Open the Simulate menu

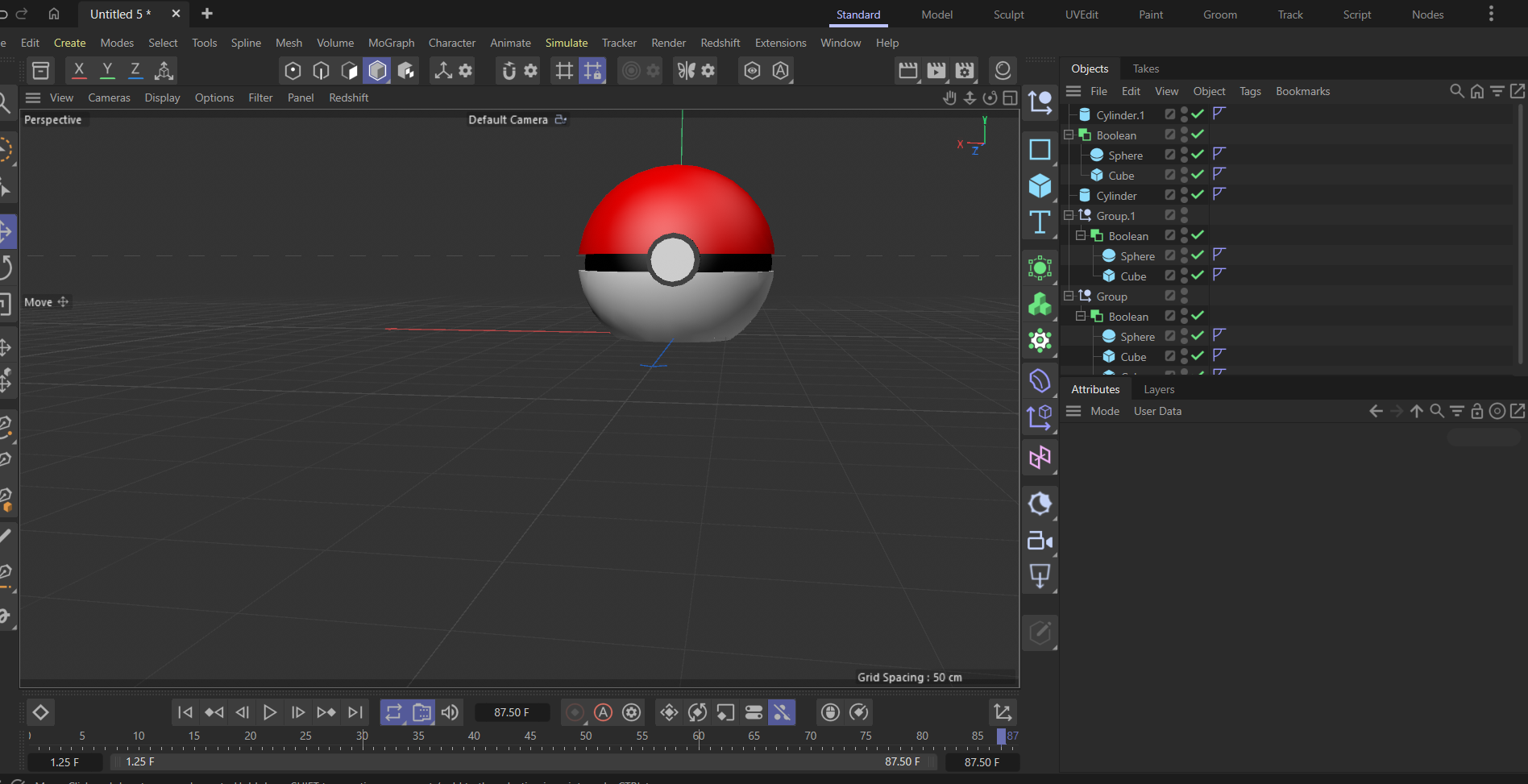(567, 43)
